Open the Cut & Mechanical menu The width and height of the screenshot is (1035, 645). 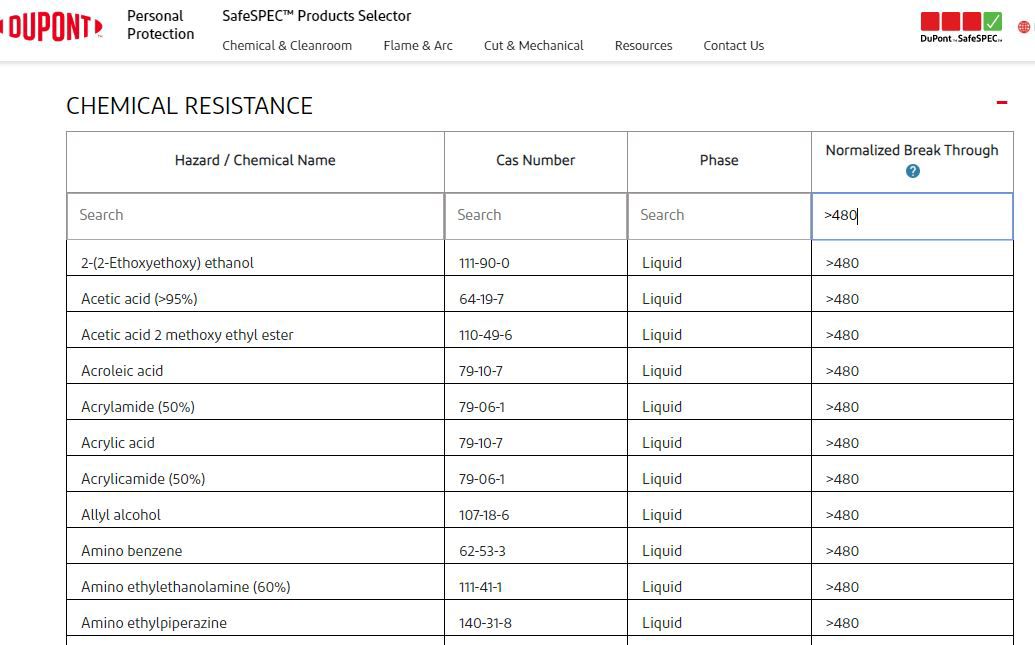pos(533,45)
